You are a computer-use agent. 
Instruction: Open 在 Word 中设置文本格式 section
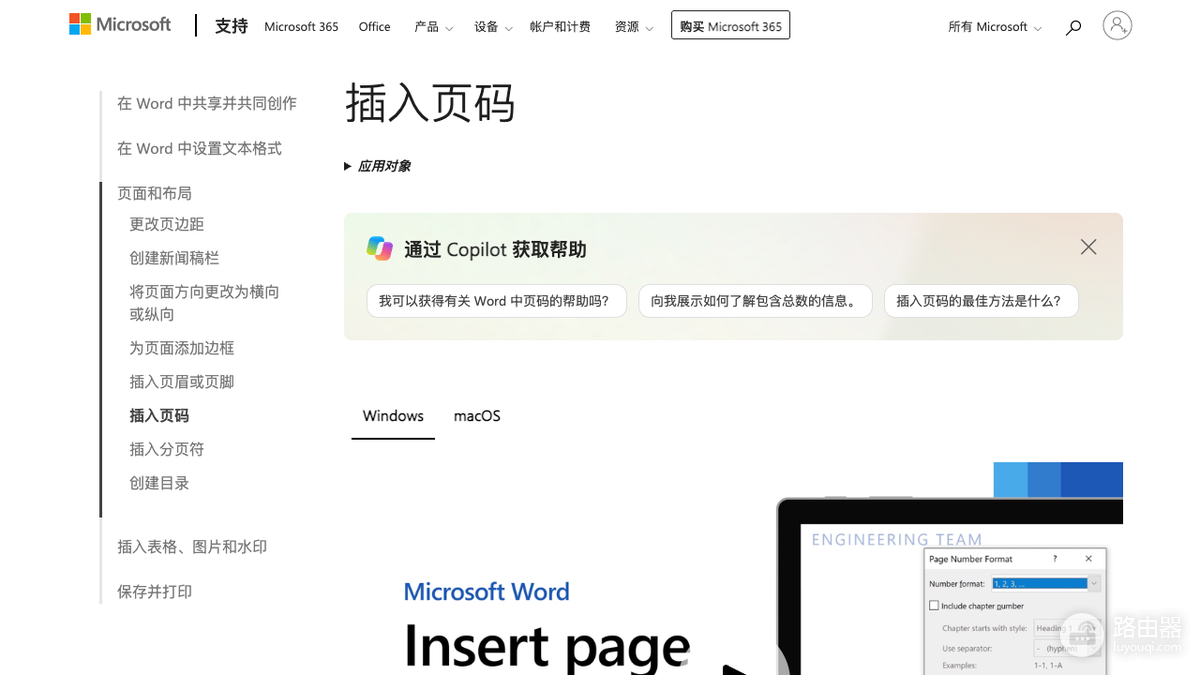coord(199,148)
